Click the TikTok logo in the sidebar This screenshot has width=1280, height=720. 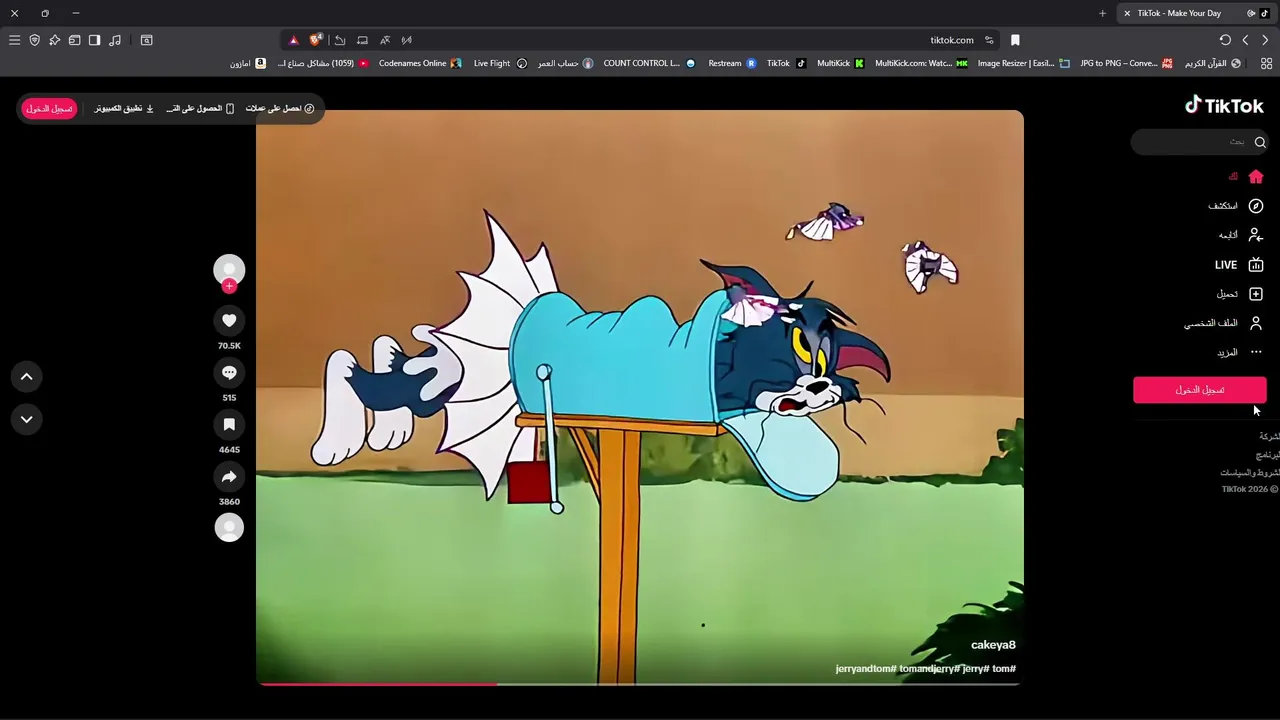[x=1224, y=105]
